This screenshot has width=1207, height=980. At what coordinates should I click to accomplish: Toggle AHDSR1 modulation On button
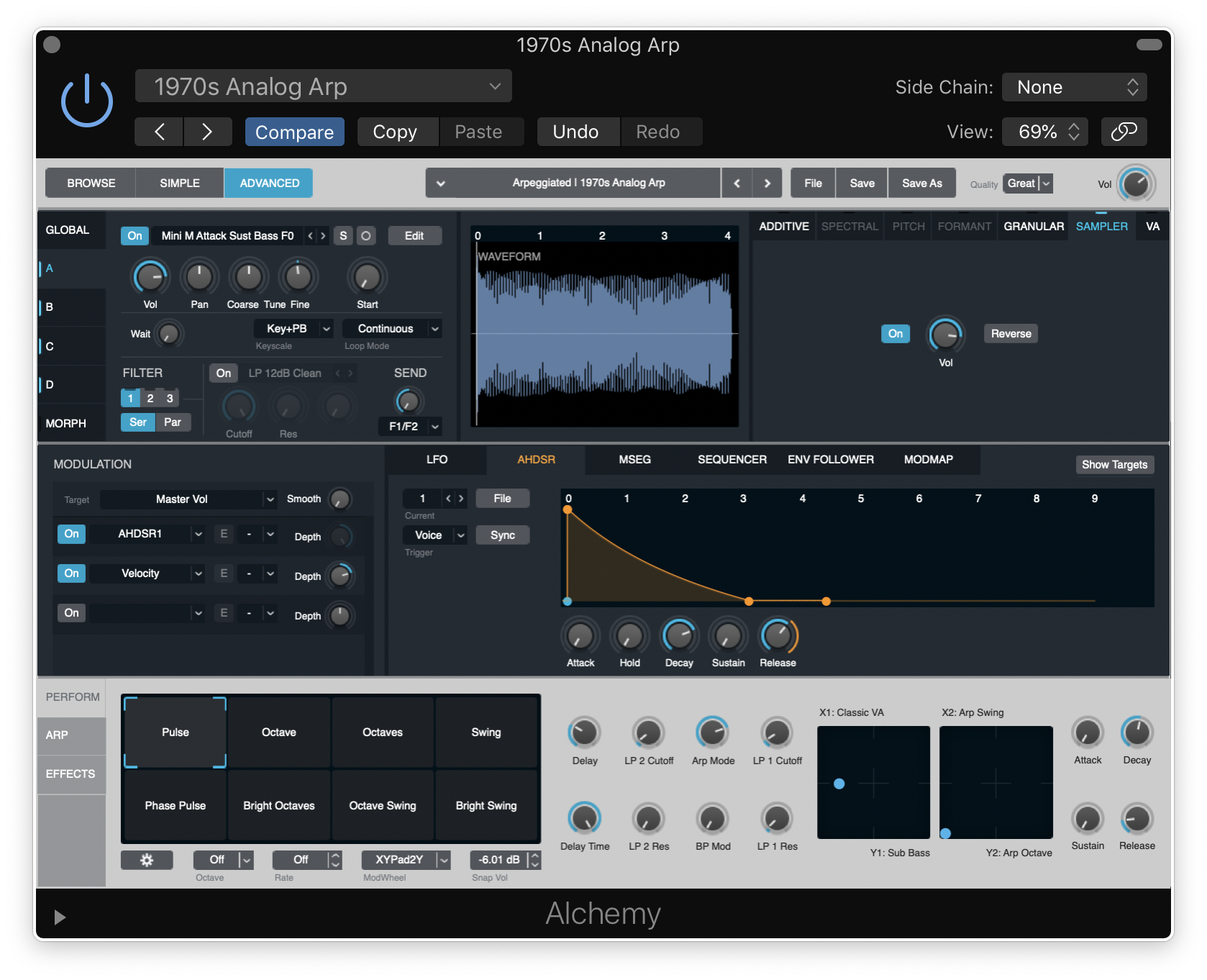click(x=72, y=534)
